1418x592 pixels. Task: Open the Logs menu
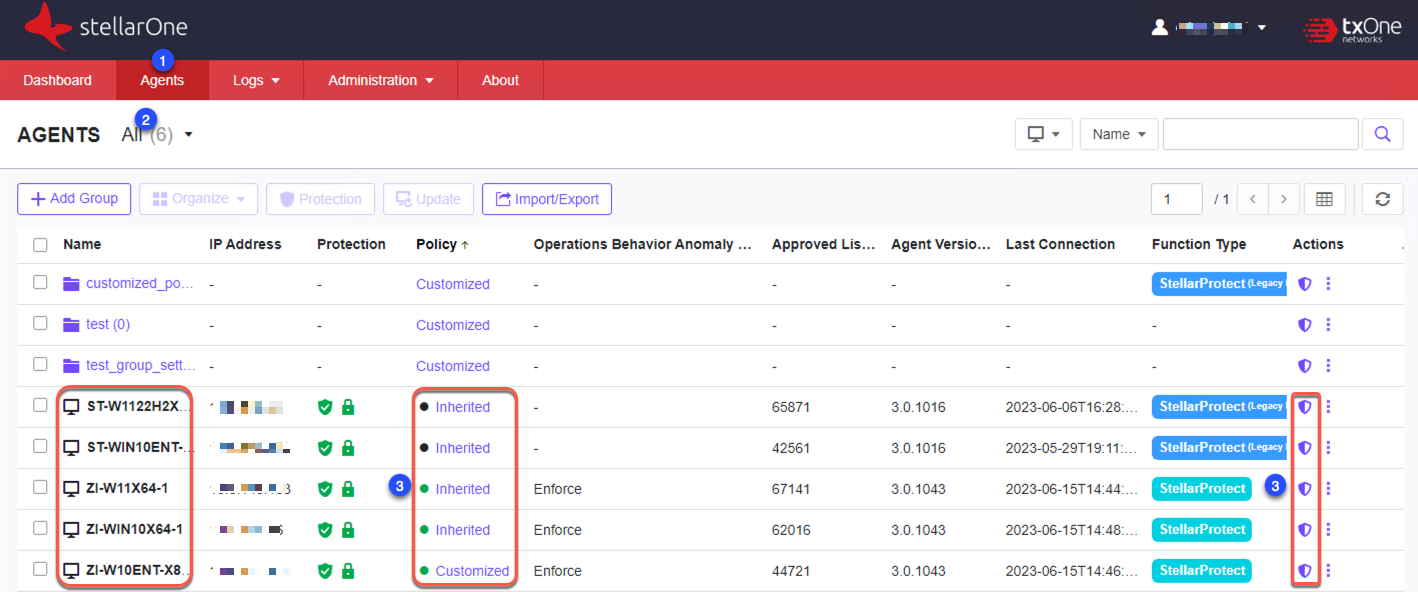255,80
